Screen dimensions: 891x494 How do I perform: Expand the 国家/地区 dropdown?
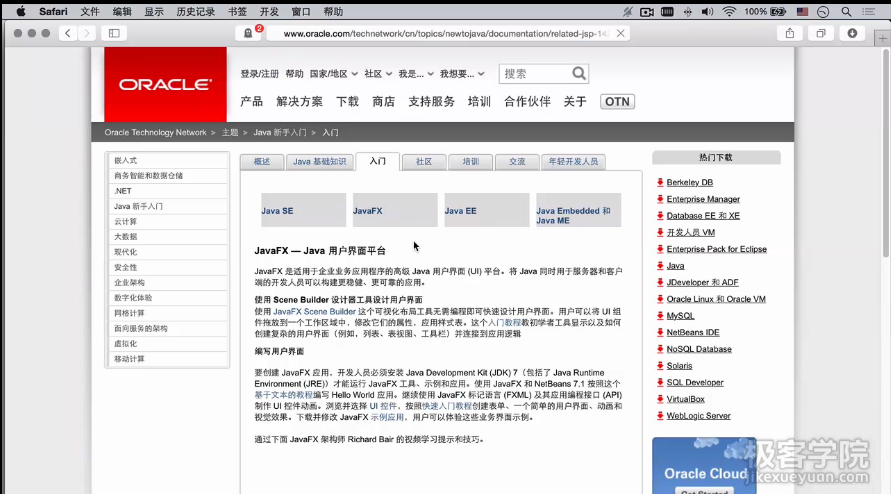click(x=334, y=74)
